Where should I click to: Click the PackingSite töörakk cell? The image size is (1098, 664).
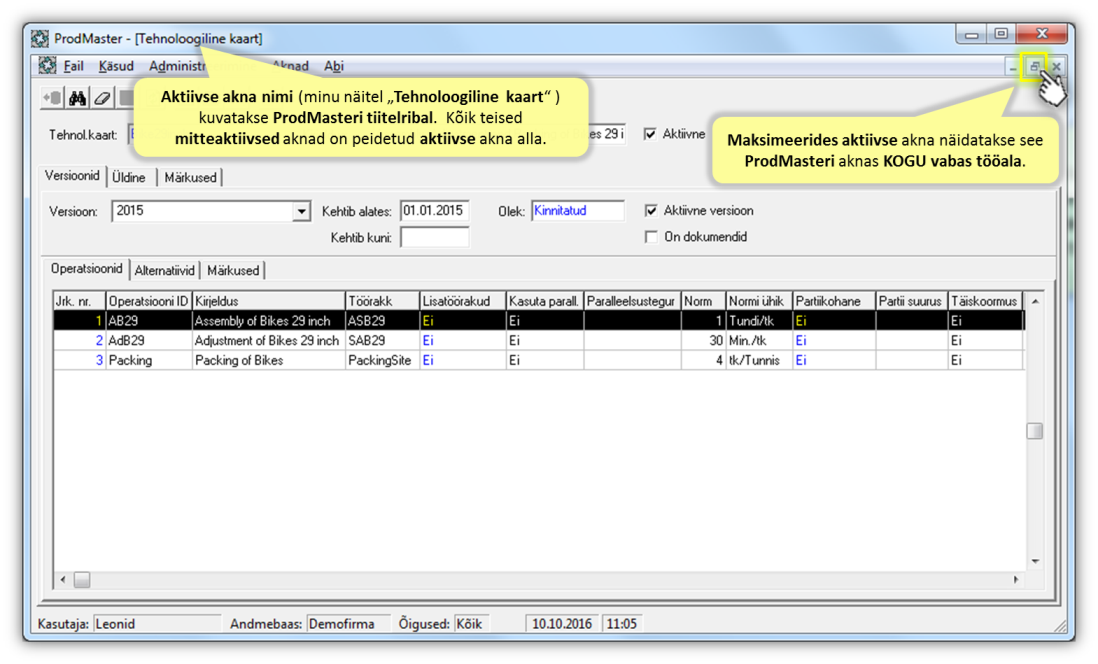[382, 360]
